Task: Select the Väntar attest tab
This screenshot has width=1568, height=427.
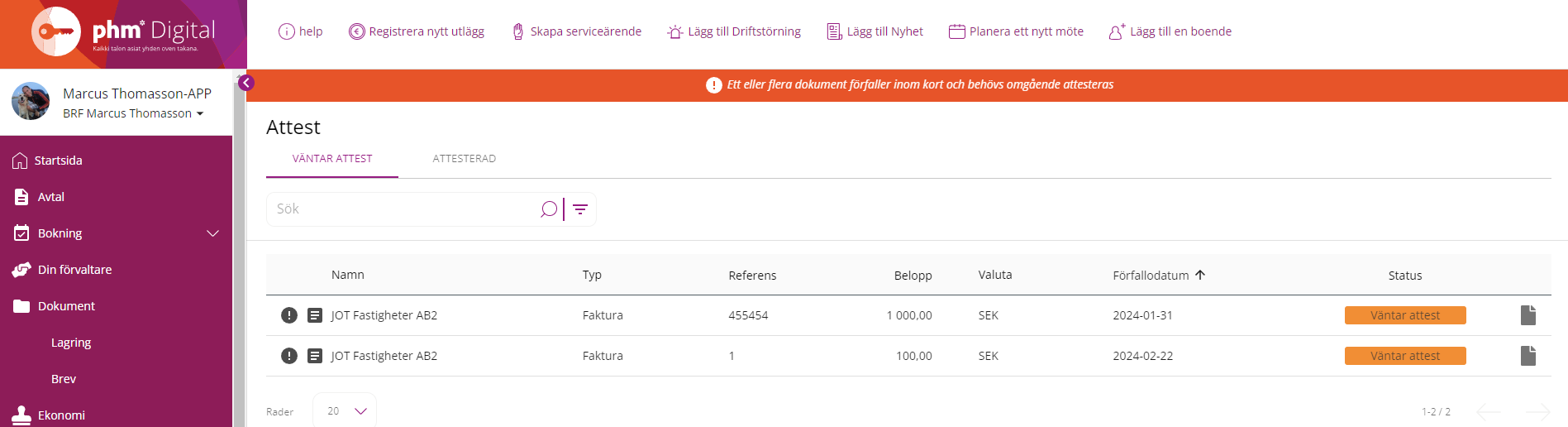Action: click(x=332, y=159)
